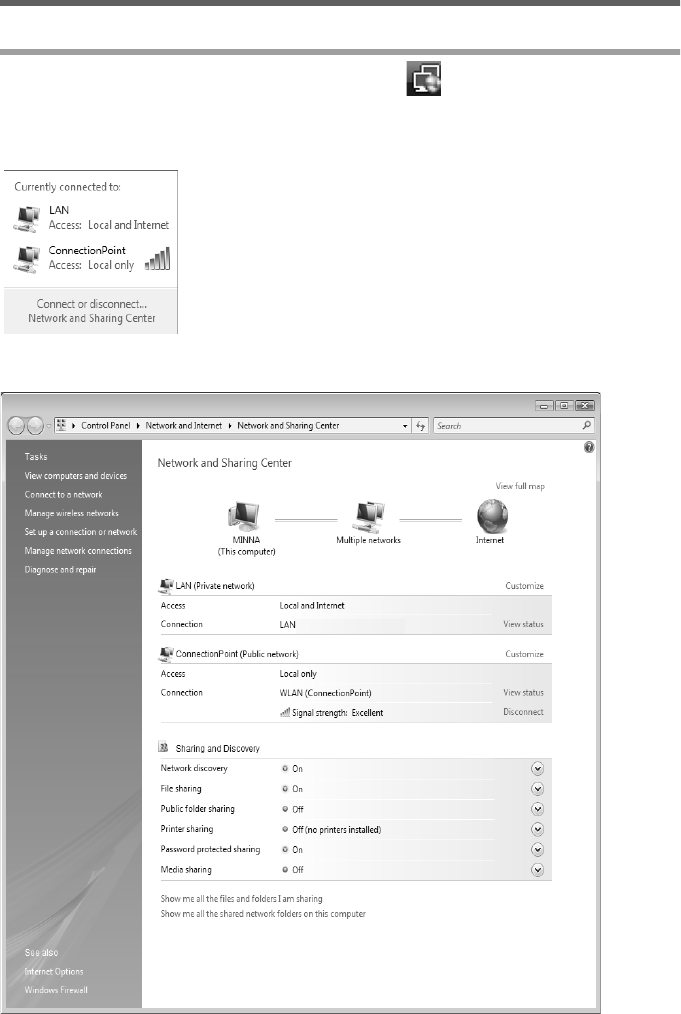
Task: Expand the Public folder sharing settings
Action: coord(537,809)
